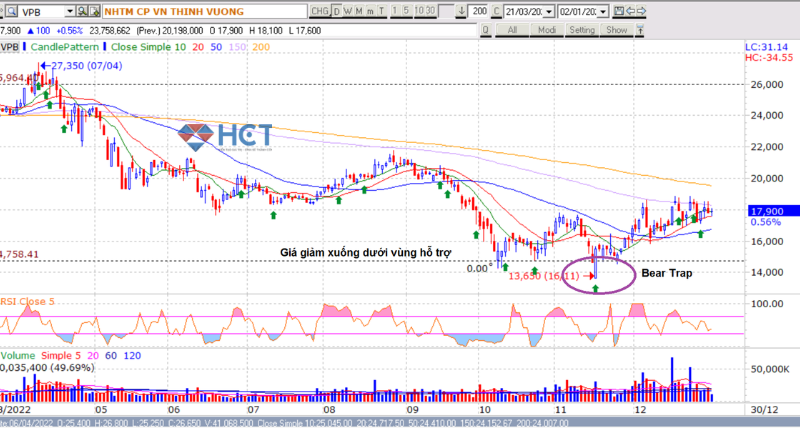Click the green 10 moving average label
This screenshot has width=800, height=428.
pyautogui.click(x=181, y=47)
